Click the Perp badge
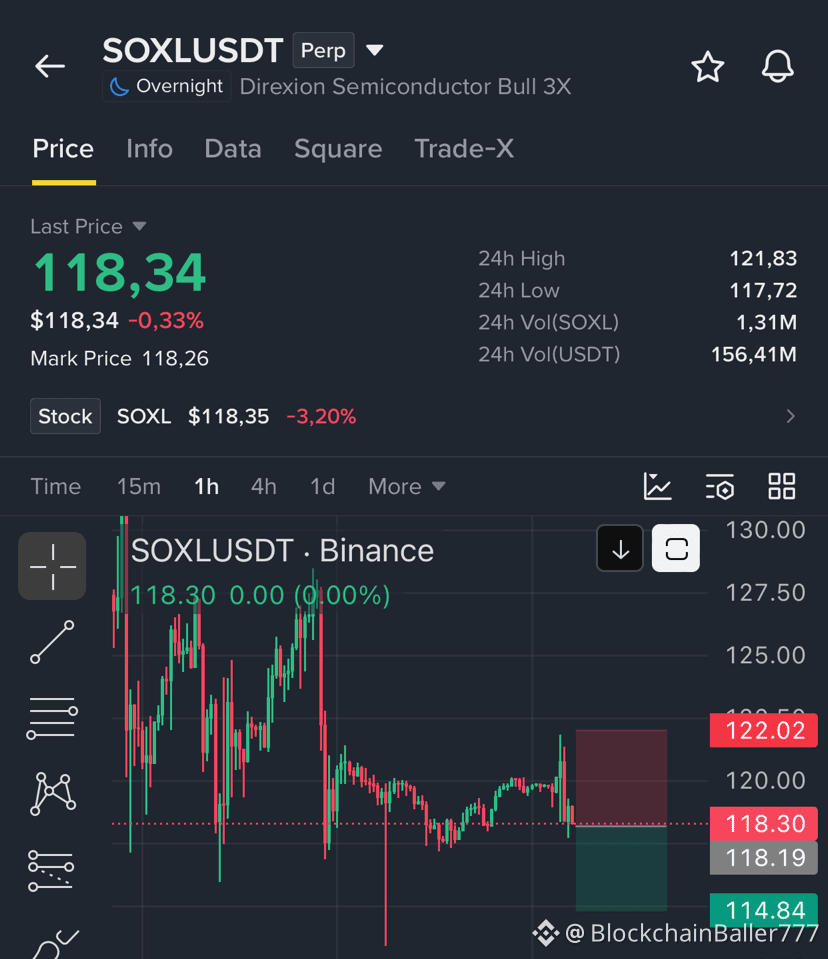Image resolution: width=828 pixels, height=959 pixels. pyautogui.click(x=323, y=50)
